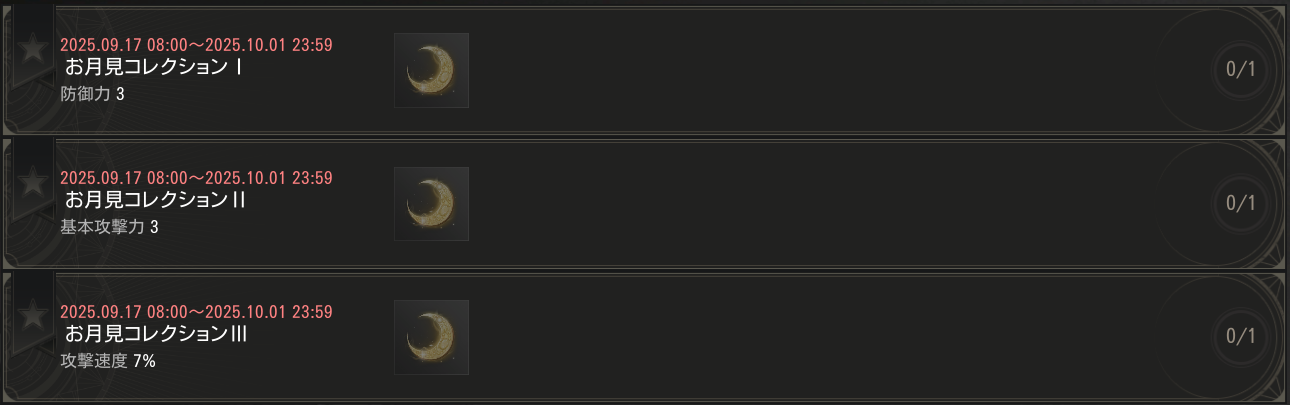Click the 基本攻撃力 3 reward text
This screenshot has height=405, width=1290.
point(109,227)
